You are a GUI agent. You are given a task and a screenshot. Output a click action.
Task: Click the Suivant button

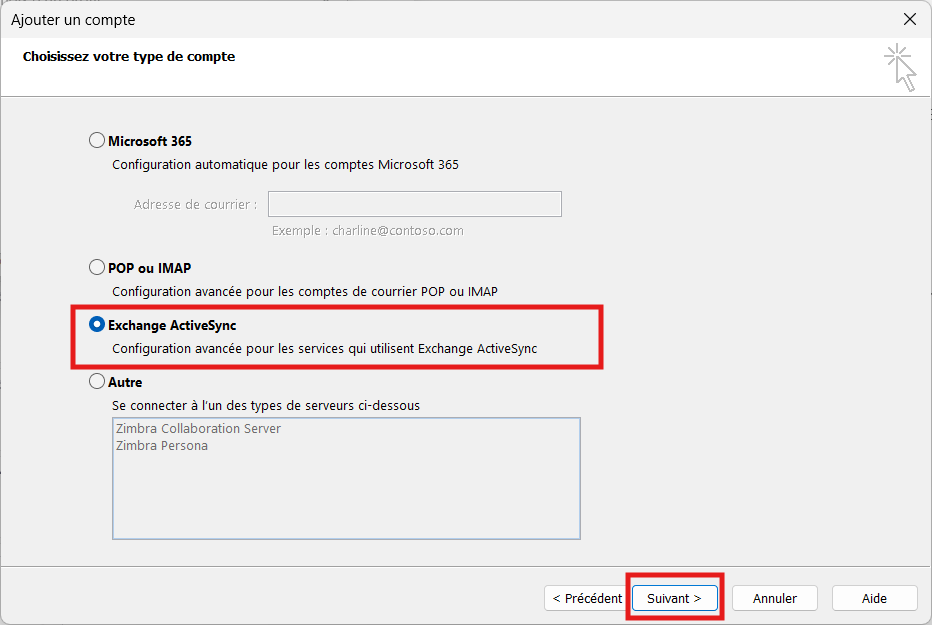[x=674, y=598]
